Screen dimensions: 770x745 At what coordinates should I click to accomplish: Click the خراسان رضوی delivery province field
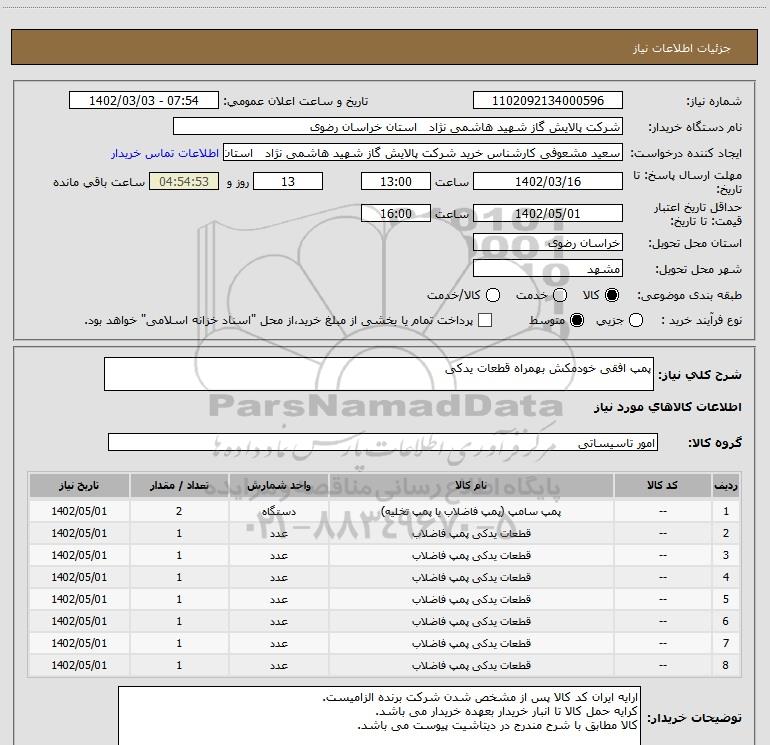548,243
